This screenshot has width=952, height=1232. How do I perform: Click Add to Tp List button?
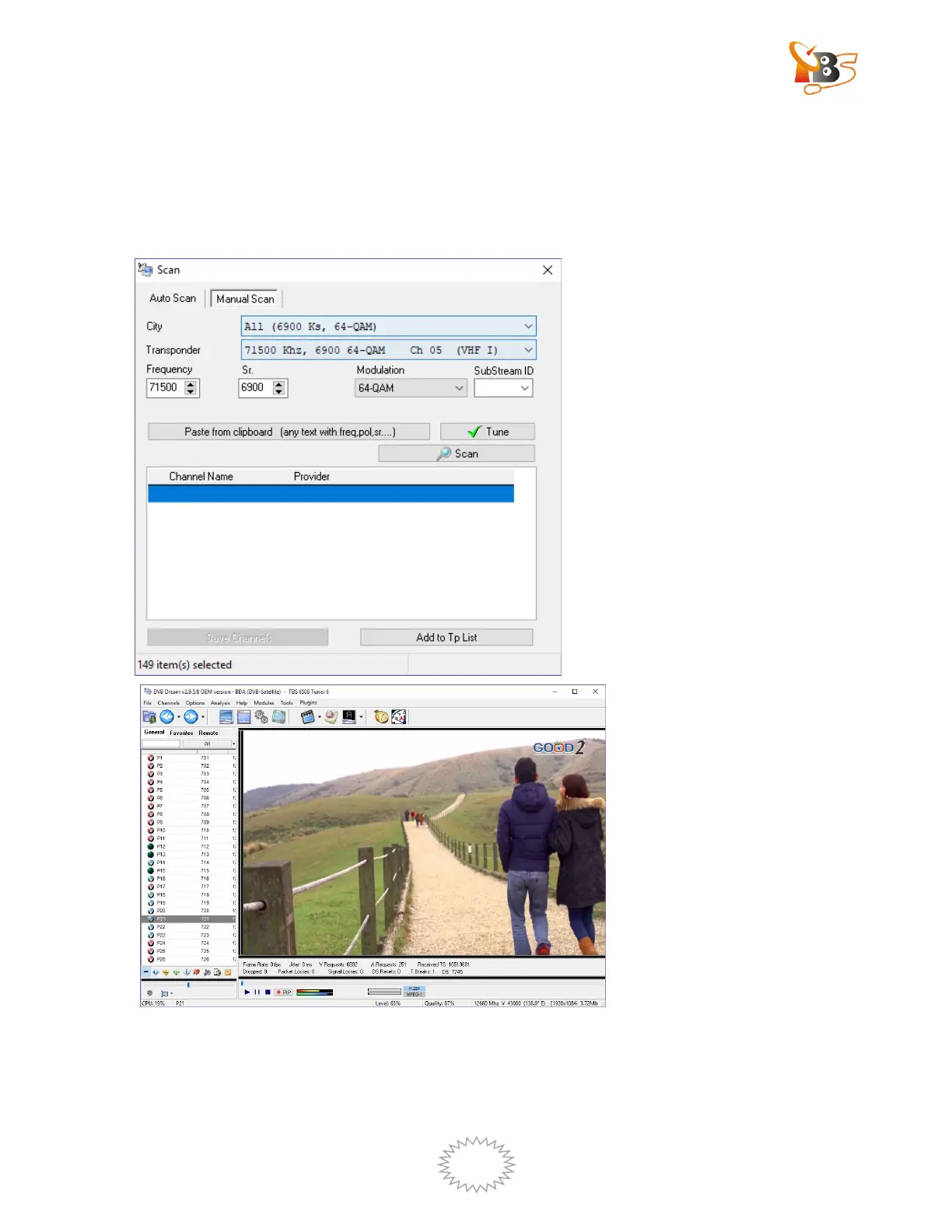446,637
